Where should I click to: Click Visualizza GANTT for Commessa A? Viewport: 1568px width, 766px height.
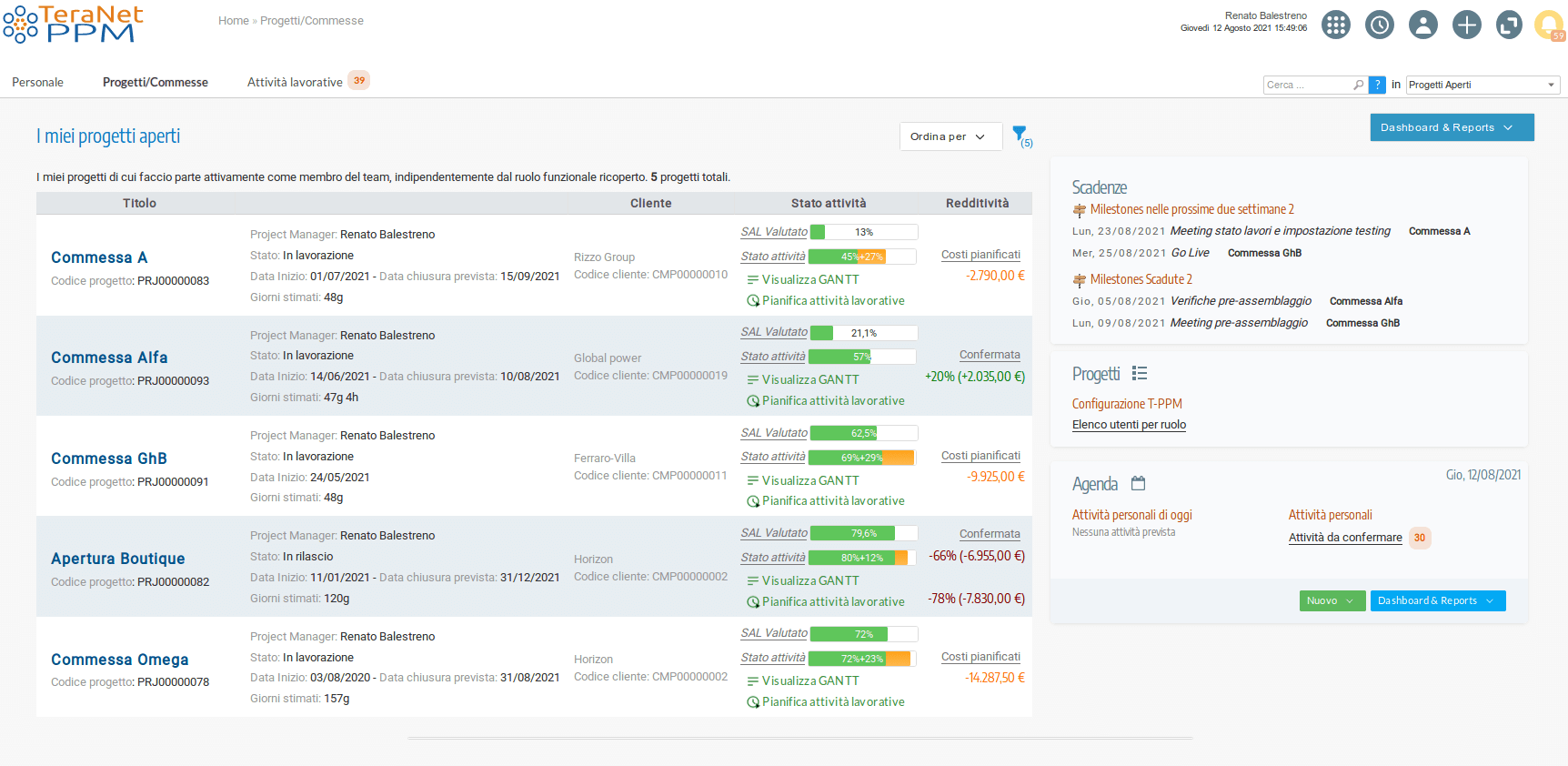coord(809,279)
